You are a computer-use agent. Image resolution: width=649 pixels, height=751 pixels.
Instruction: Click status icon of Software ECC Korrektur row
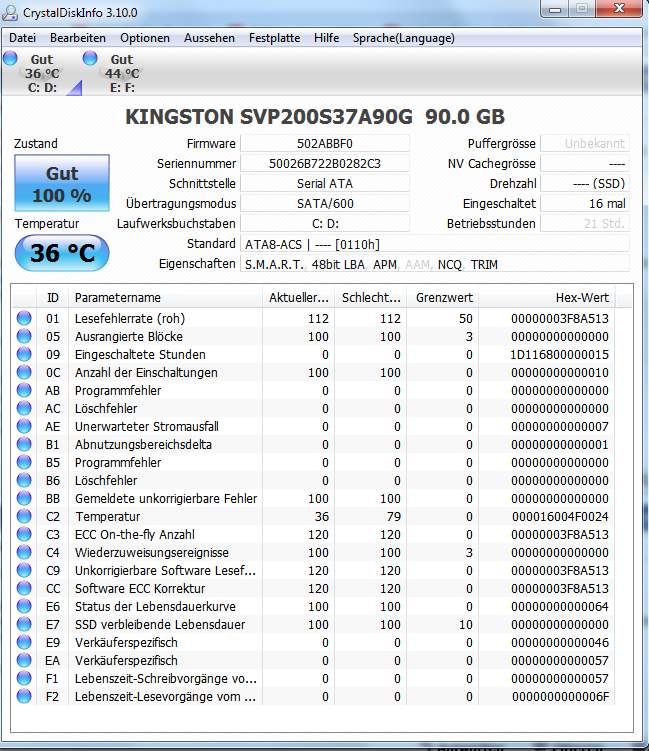click(24, 588)
